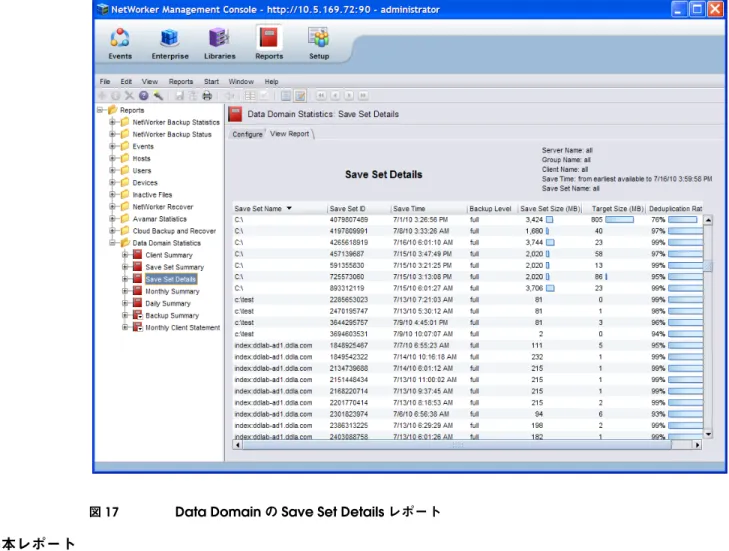The height and width of the screenshot is (551, 729).
Task: Click the table grid view toolbar icon
Action: 250,96
